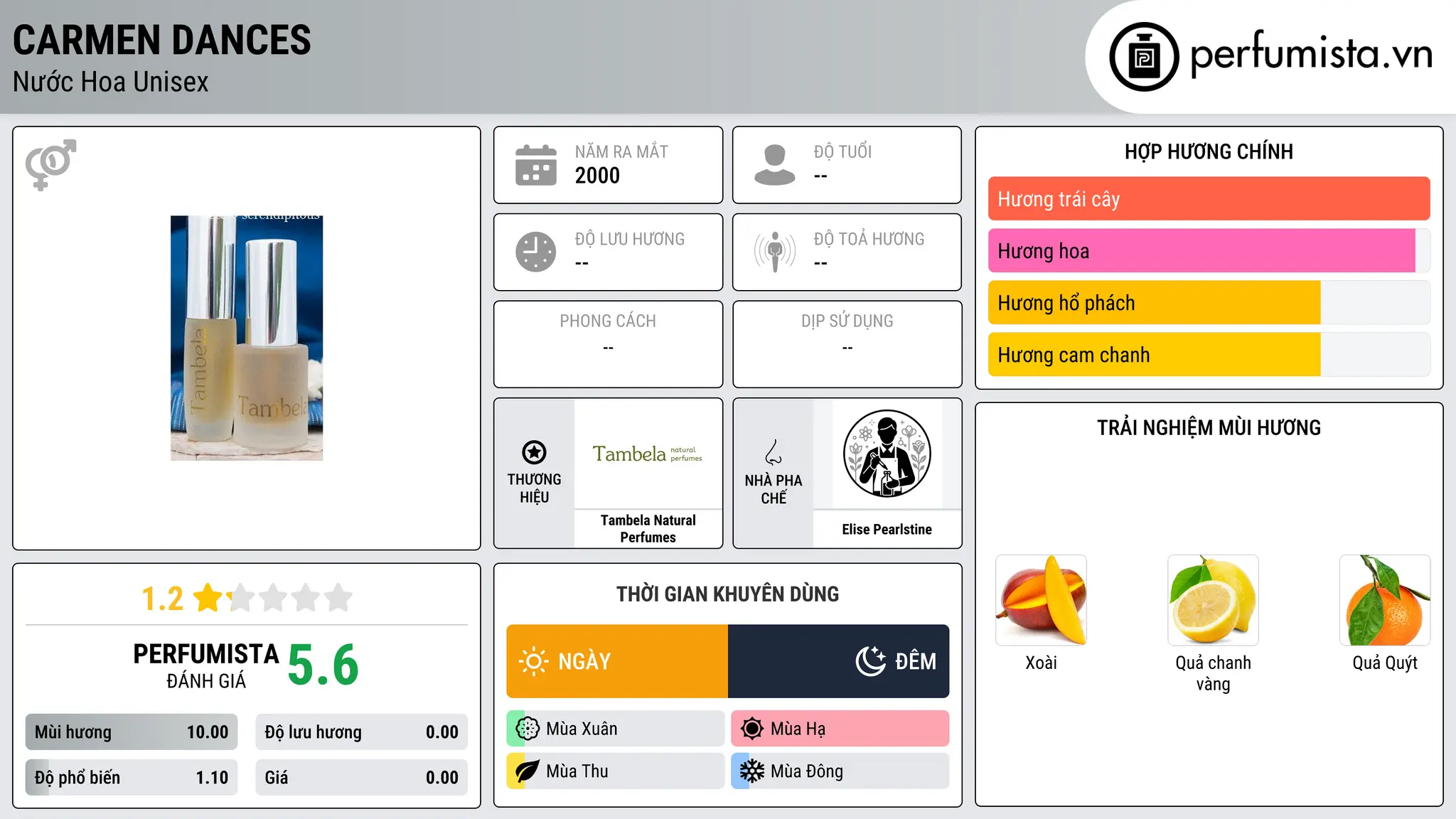Click the snowflake icon for Mùa Đông
This screenshot has width=1456, height=819.
(752, 771)
